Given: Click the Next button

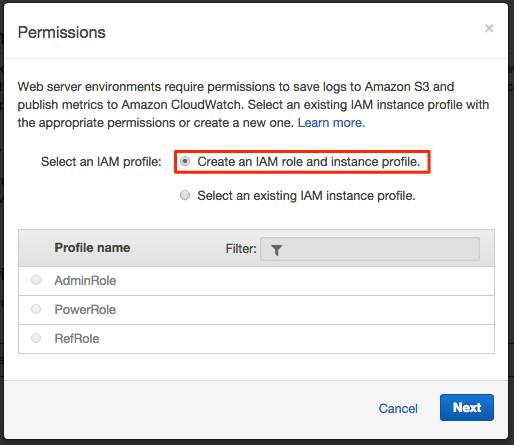Looking at the screenshot, I should 467,407.
